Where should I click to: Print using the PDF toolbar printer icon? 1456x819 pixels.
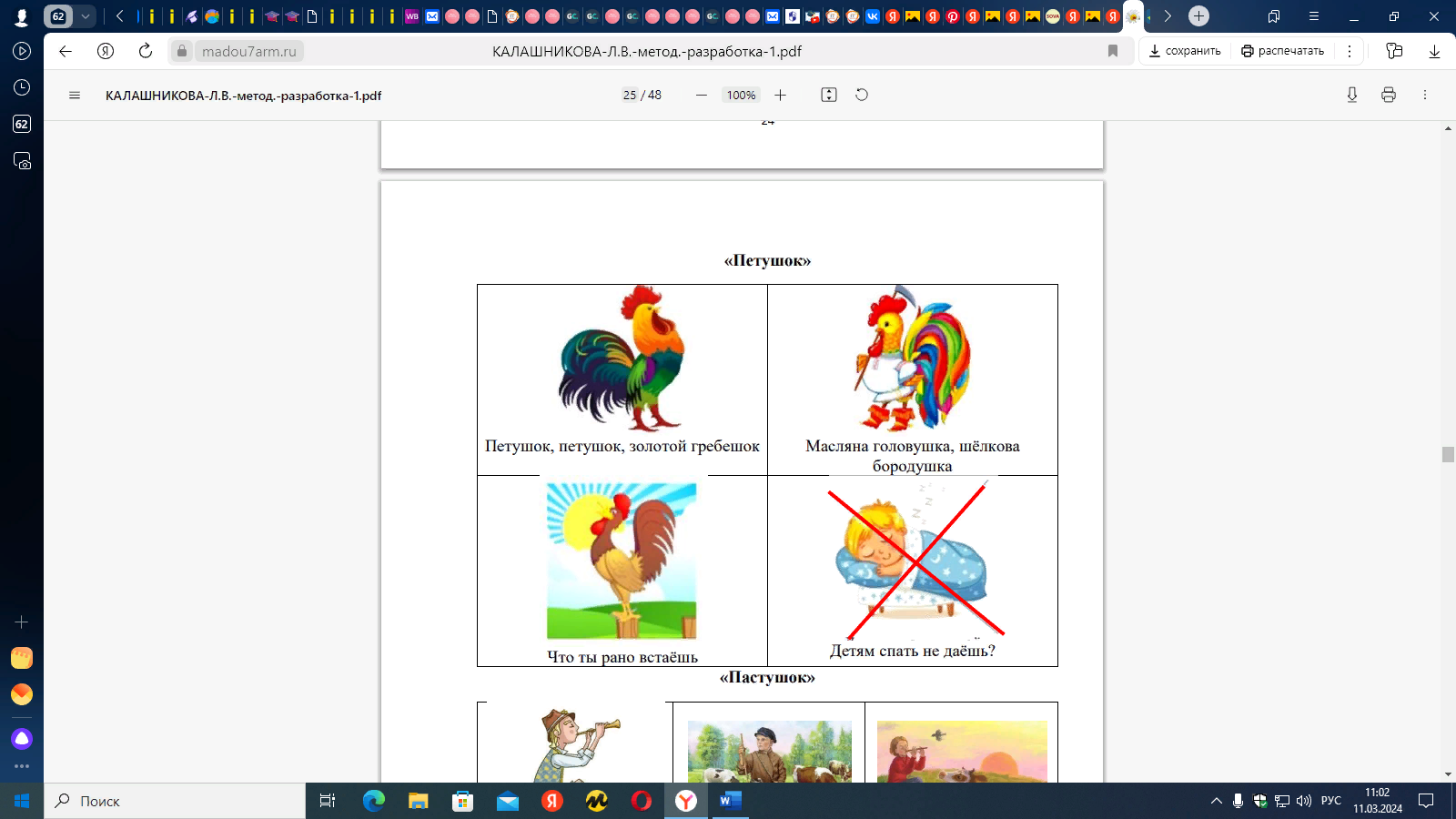point(1388,95)
